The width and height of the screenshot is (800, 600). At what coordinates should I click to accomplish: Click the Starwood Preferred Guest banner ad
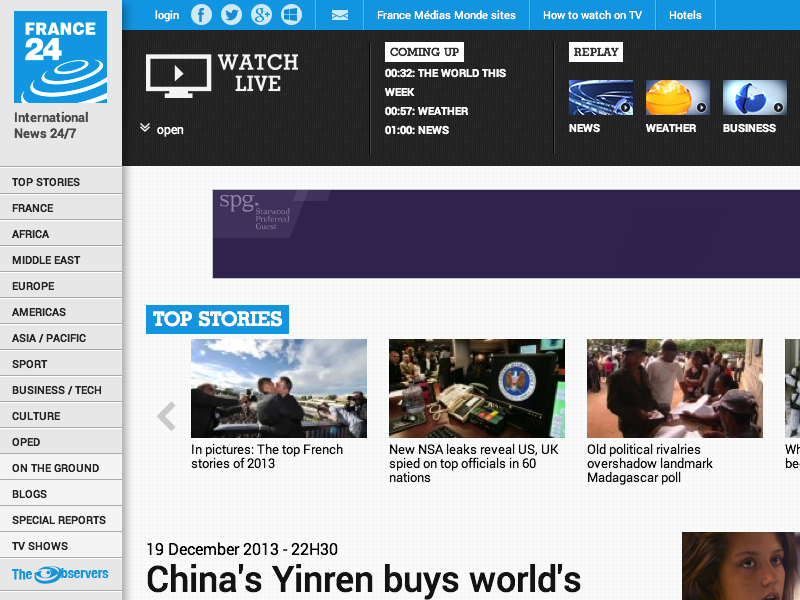click(505, 234)
